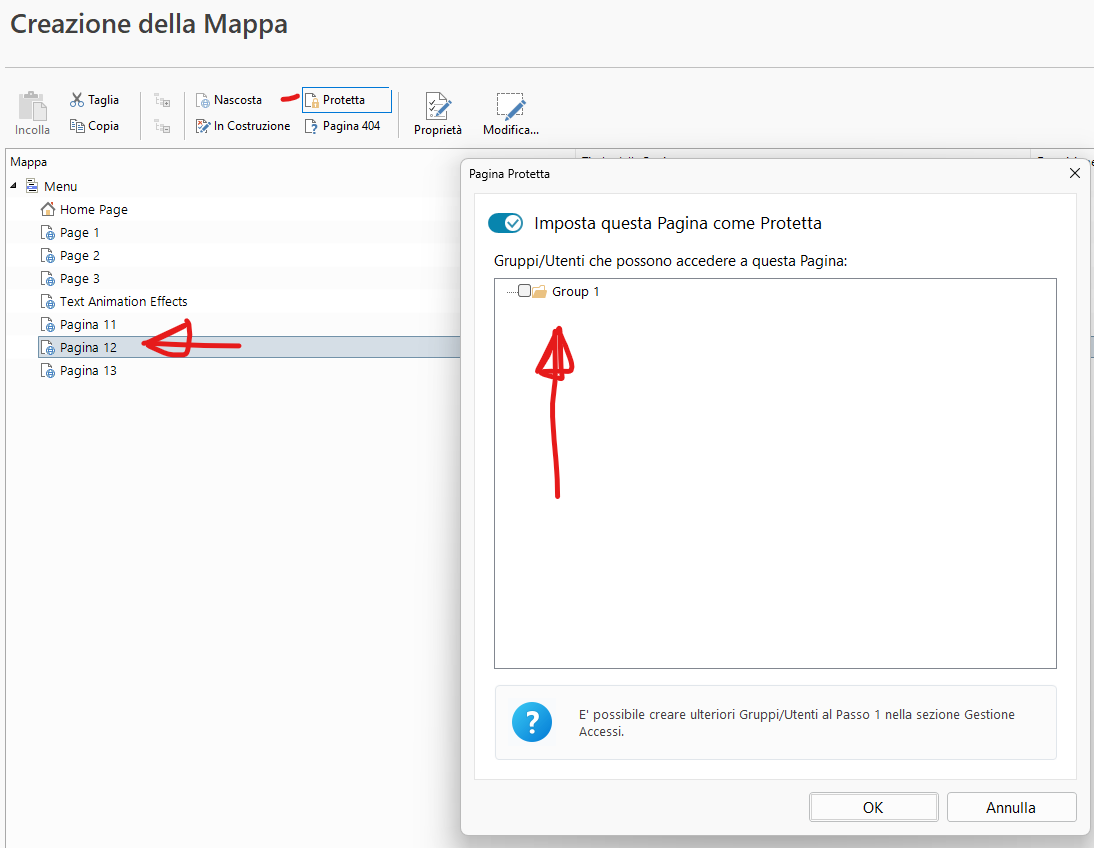Collapse the Menu tree node
The width and height of the screenshot is (1094, 848).
(14, 186)
